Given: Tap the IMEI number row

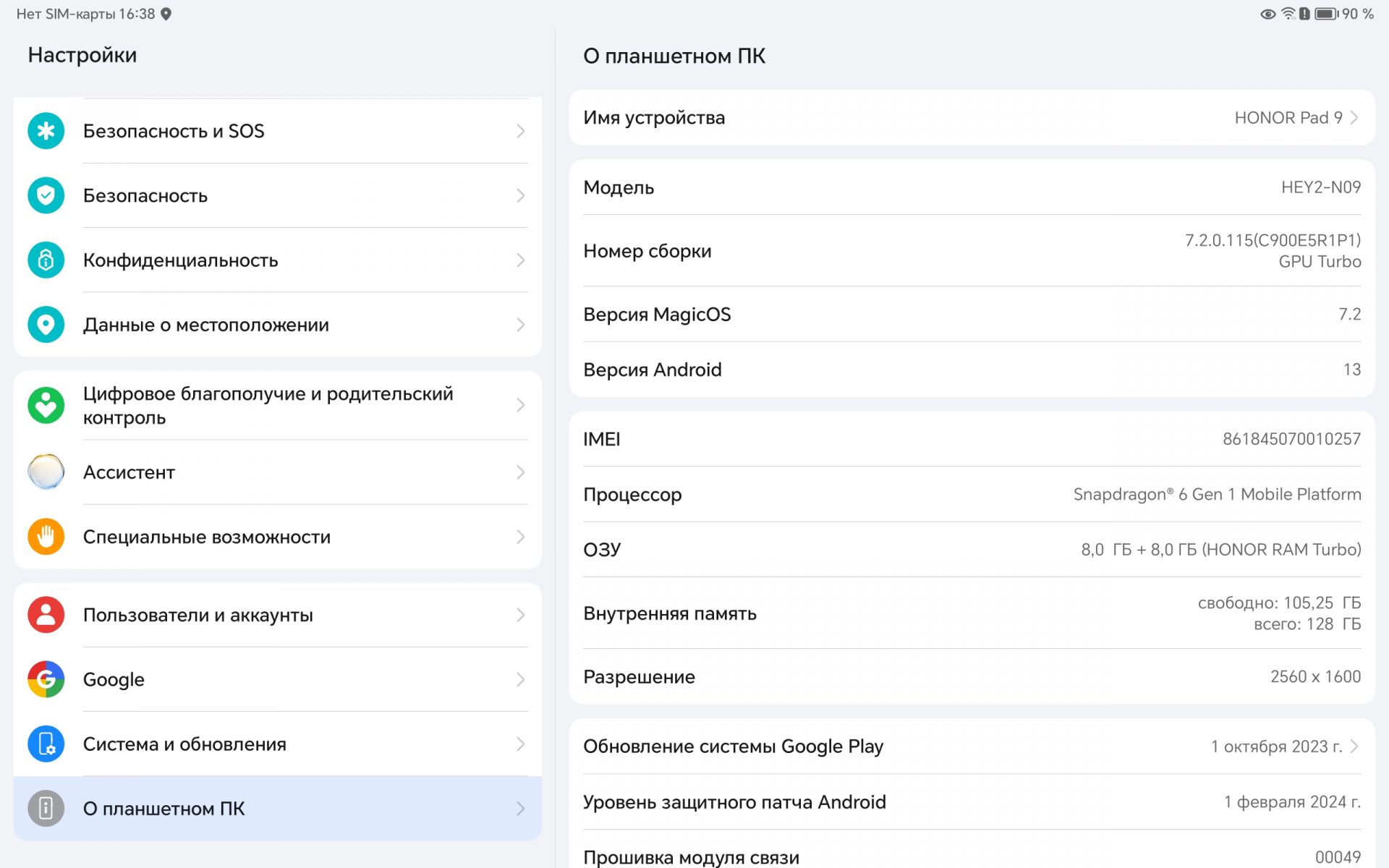Looking at the screenshot, I should pyautogui.click(x=971, y=439).
